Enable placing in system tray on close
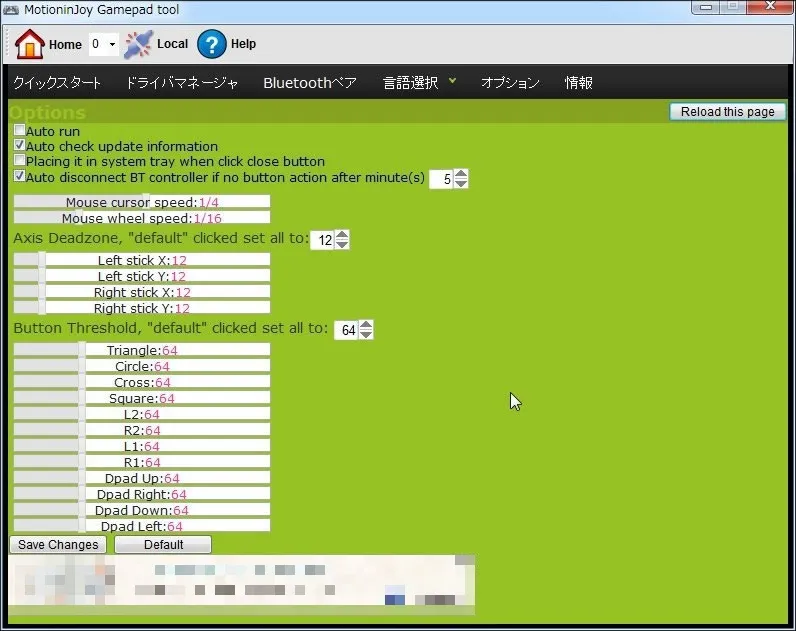This screenshot has height=631, width=796. click(19, 160)
